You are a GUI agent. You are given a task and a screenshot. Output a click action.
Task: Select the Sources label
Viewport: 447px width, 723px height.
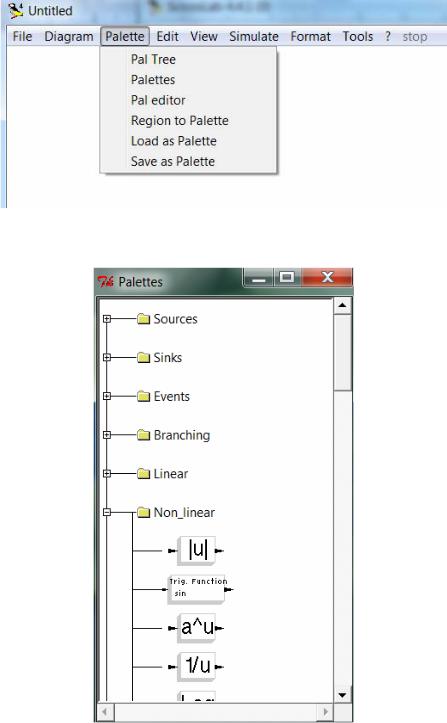[x=175, y=319]
